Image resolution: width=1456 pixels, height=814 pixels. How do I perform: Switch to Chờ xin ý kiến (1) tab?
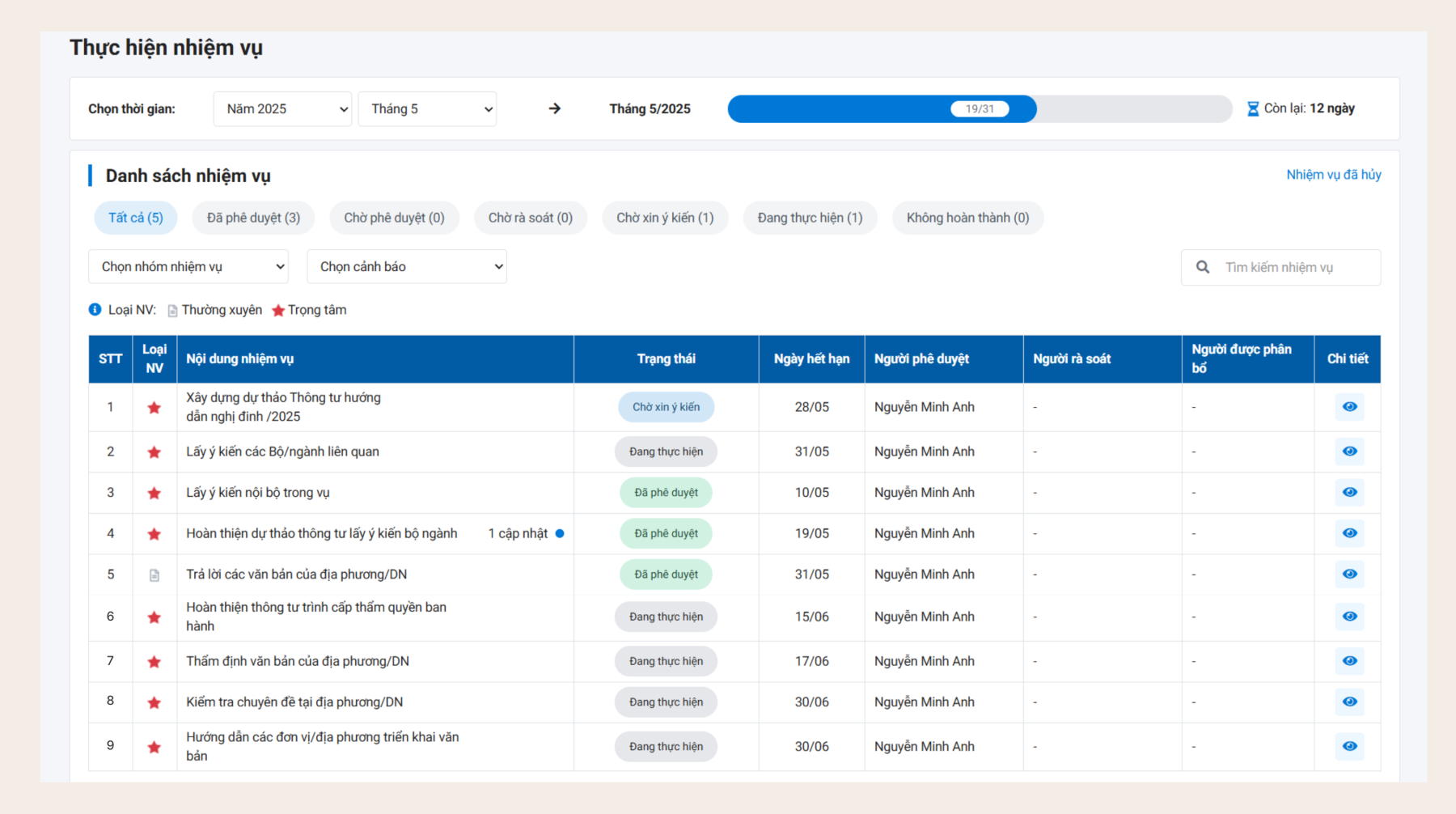click(665, 218)
